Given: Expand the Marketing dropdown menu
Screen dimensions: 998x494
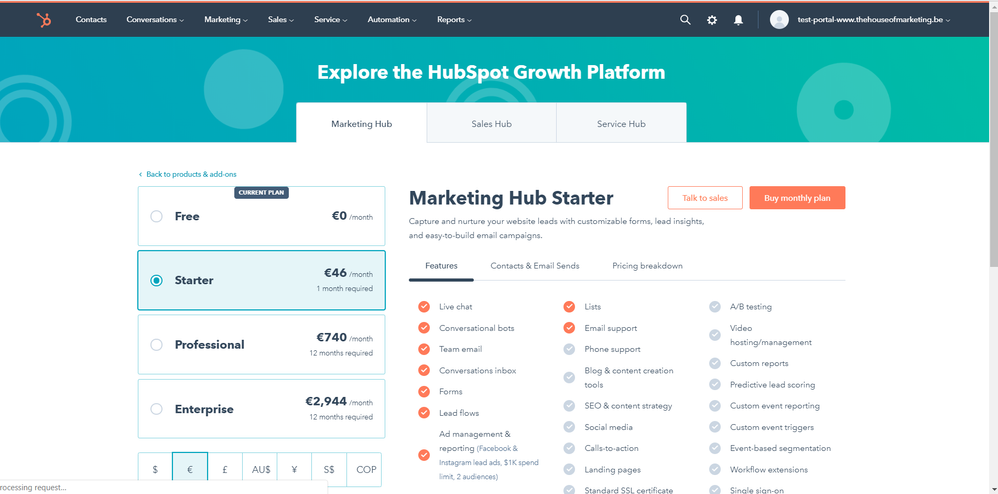Looking at the screenshot, I should tap(226, 20).
